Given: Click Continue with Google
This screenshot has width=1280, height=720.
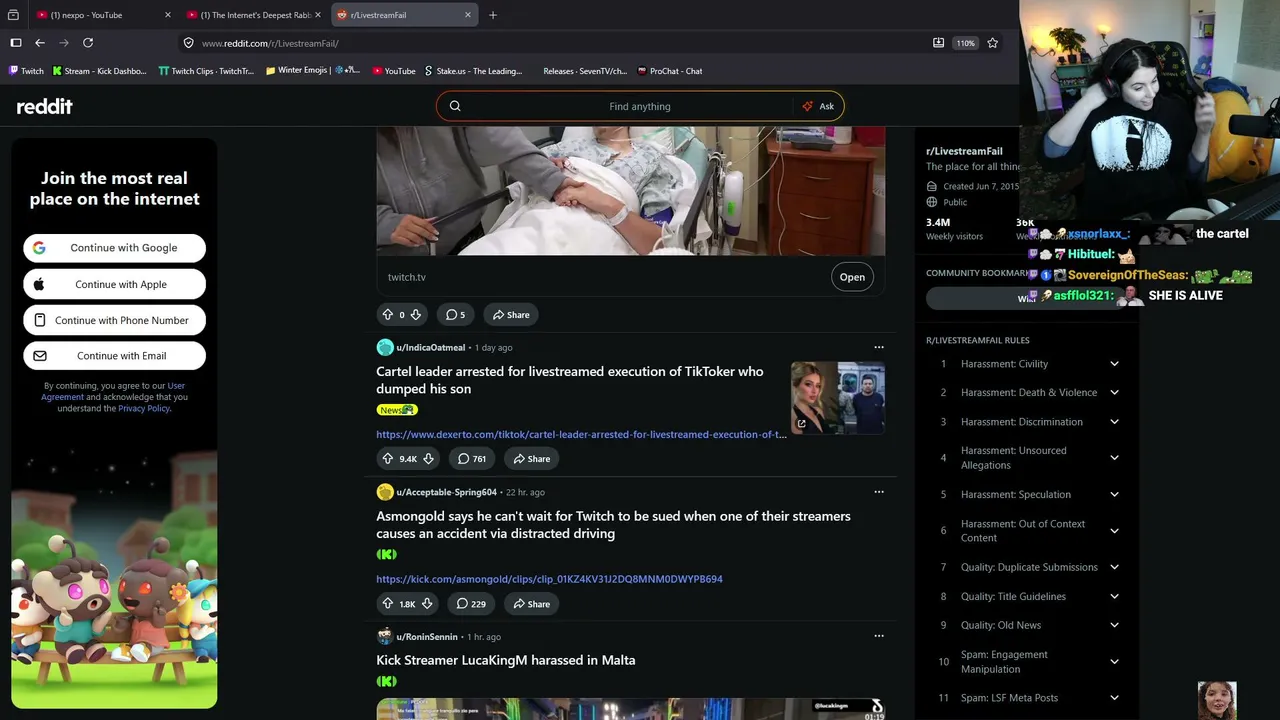Looking at the screenshot, I should pyautogui.click(x=115, y=248).
